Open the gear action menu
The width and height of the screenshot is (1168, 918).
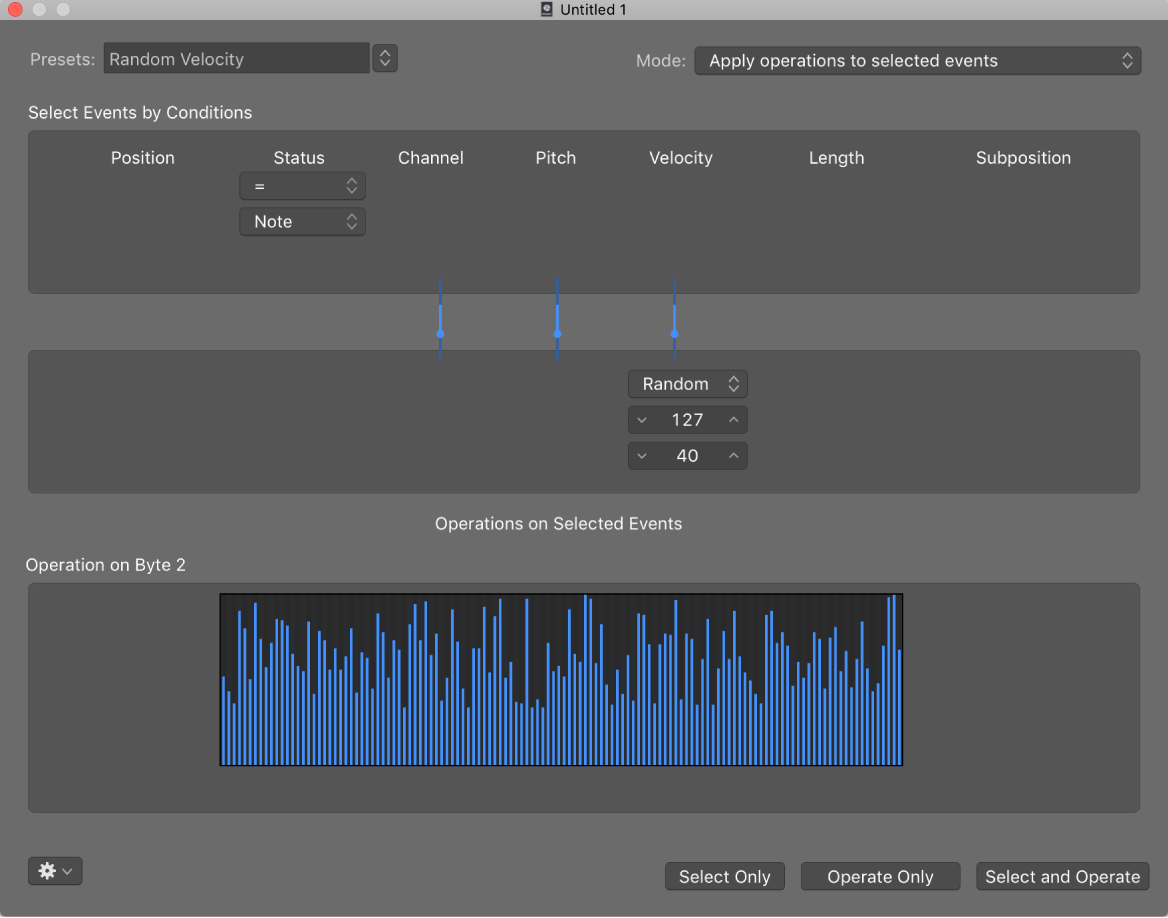coord(55,870)
